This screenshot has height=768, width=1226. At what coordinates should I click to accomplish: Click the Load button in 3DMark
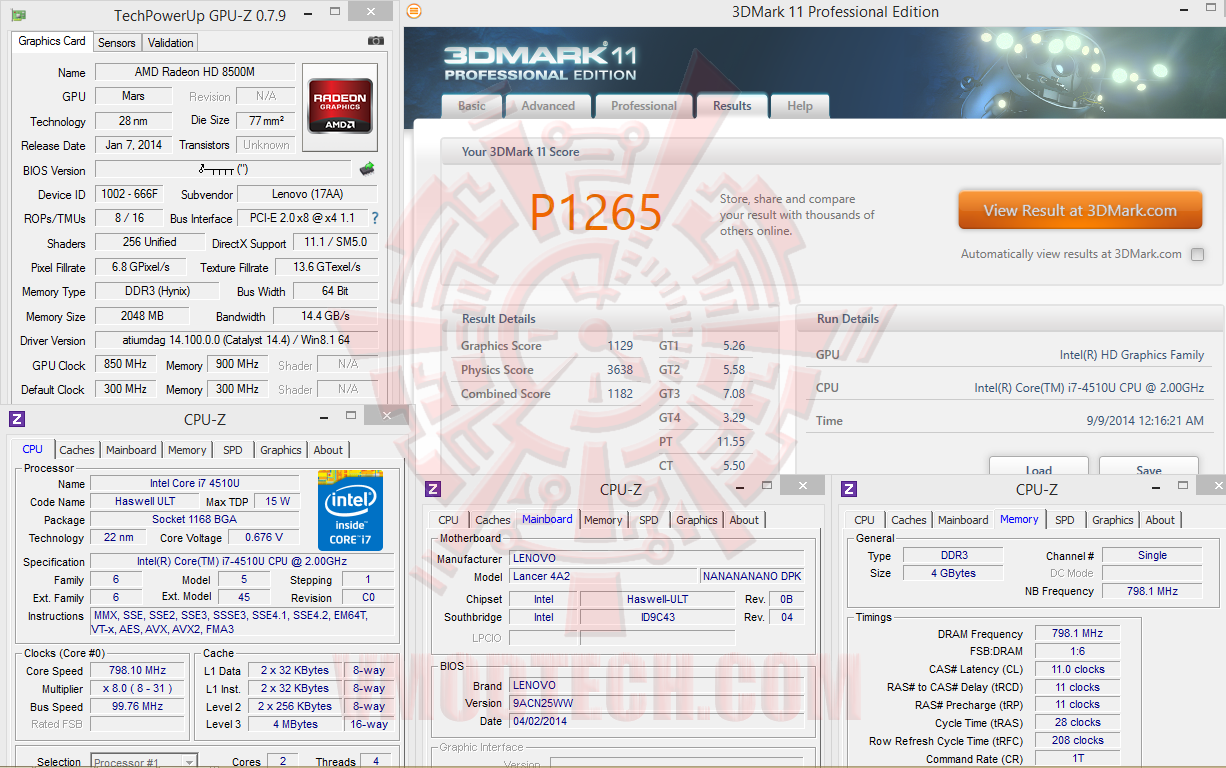(x=1039, y=468)
